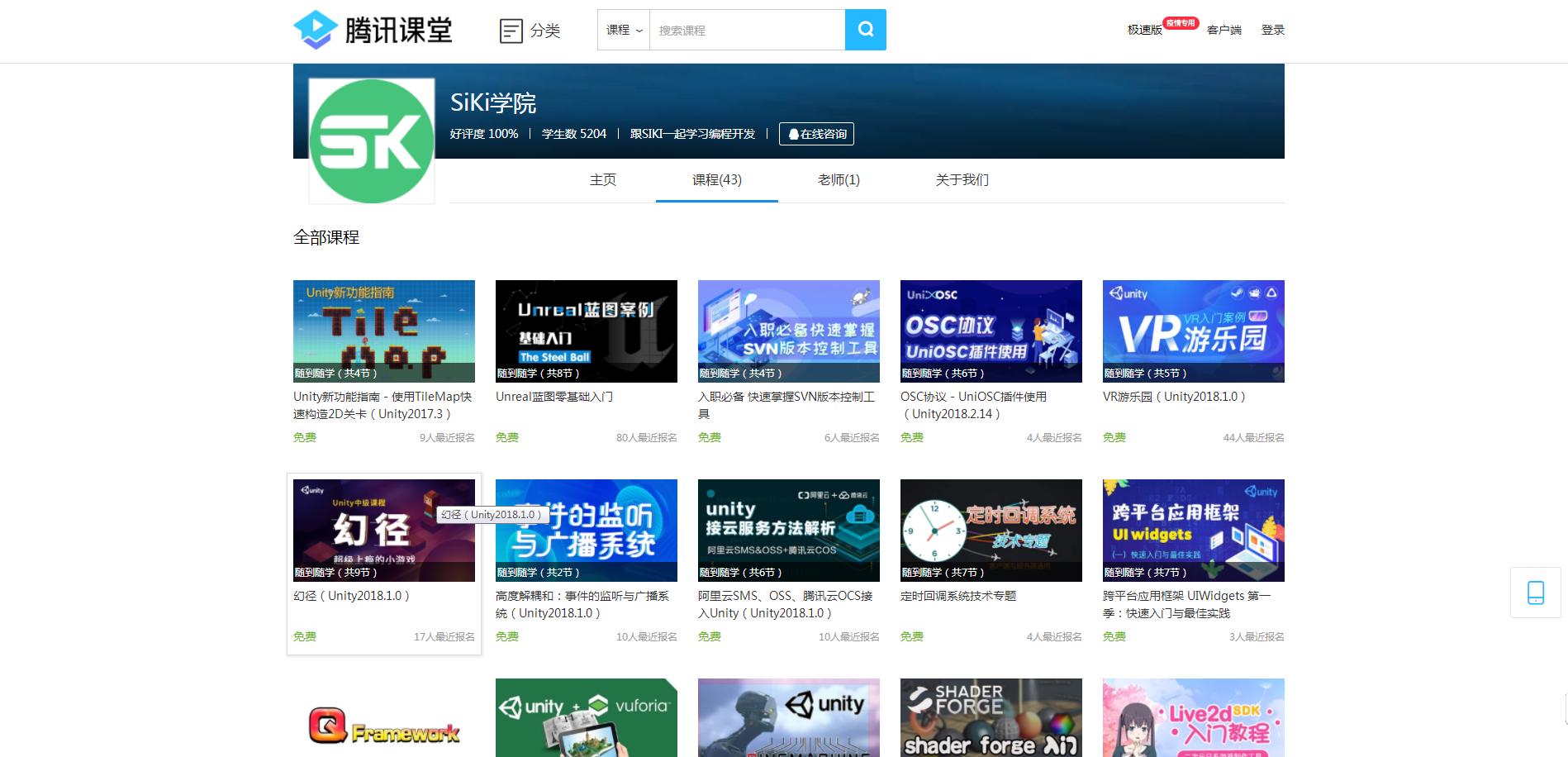
Task: Switch to the 主页 tab
Action: [603, 179]
